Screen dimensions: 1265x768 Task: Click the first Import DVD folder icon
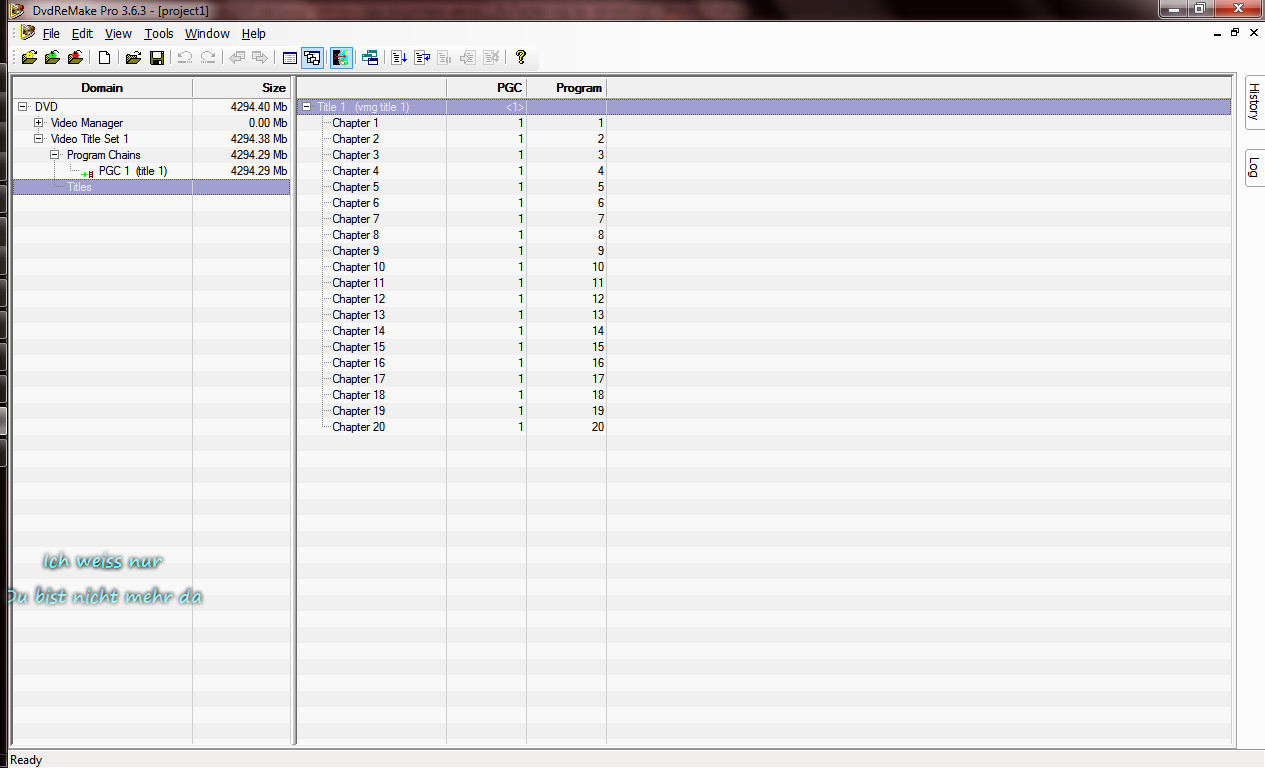(x=30, y=58)
